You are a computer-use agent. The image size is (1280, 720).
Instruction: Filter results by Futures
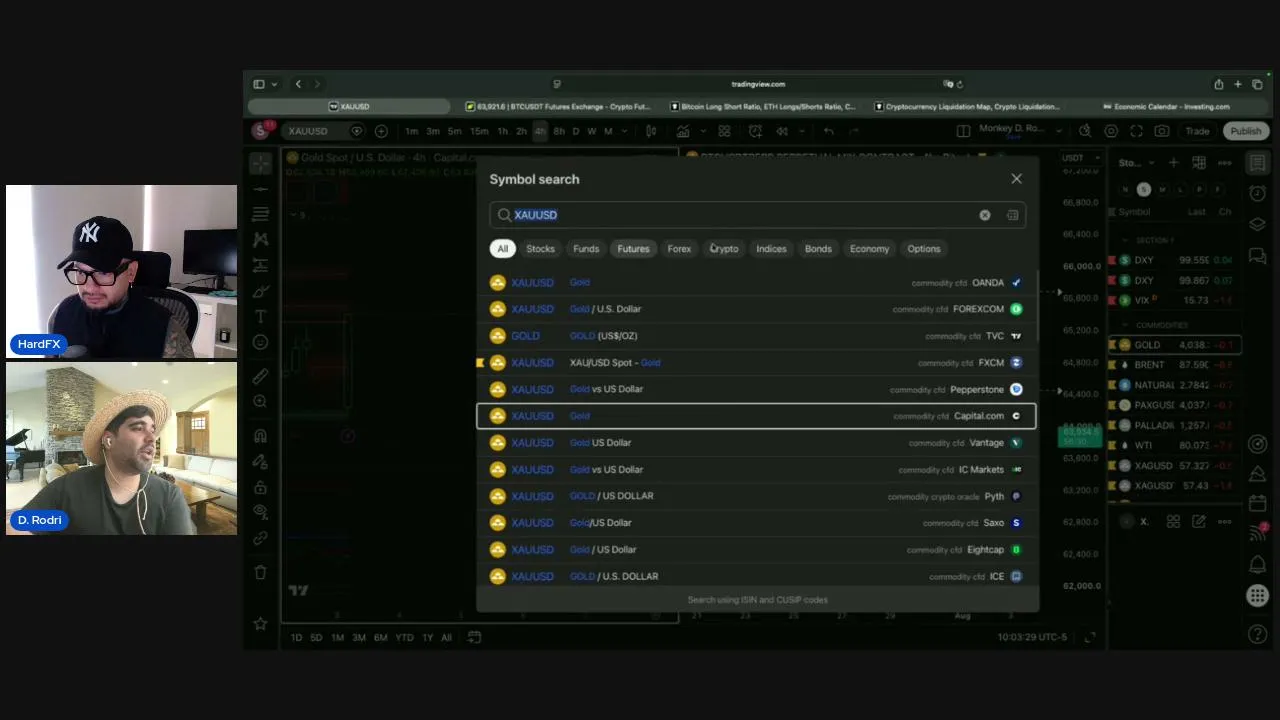(x=633, y=249)
